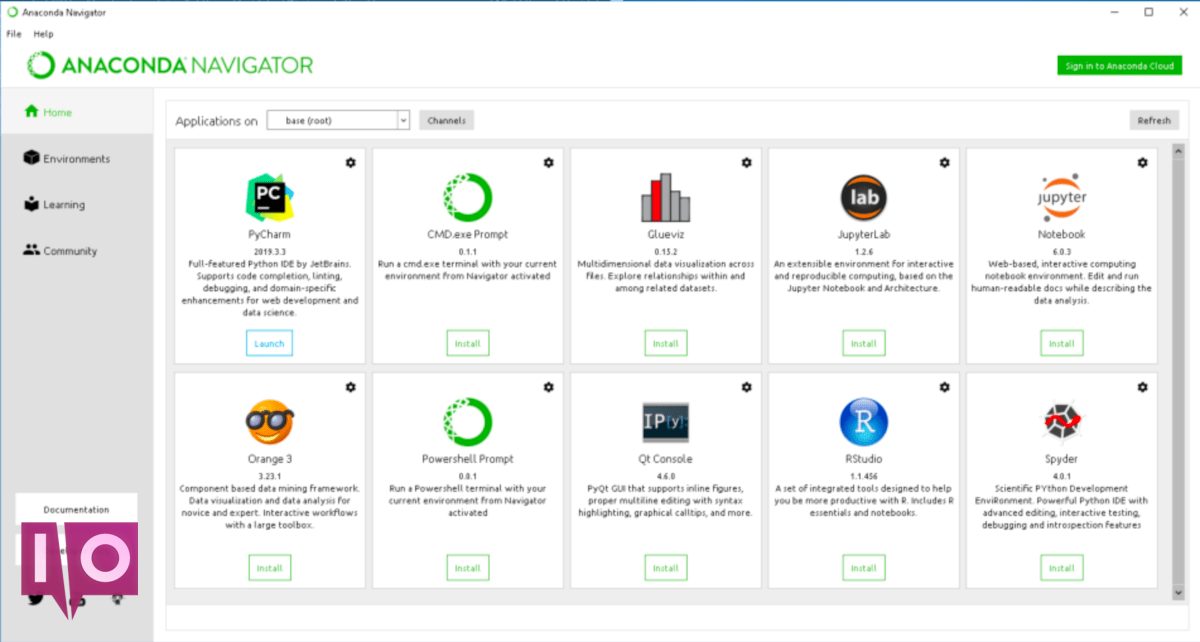
Task: Switch to the Environments tab
Action: click(76, 159)
